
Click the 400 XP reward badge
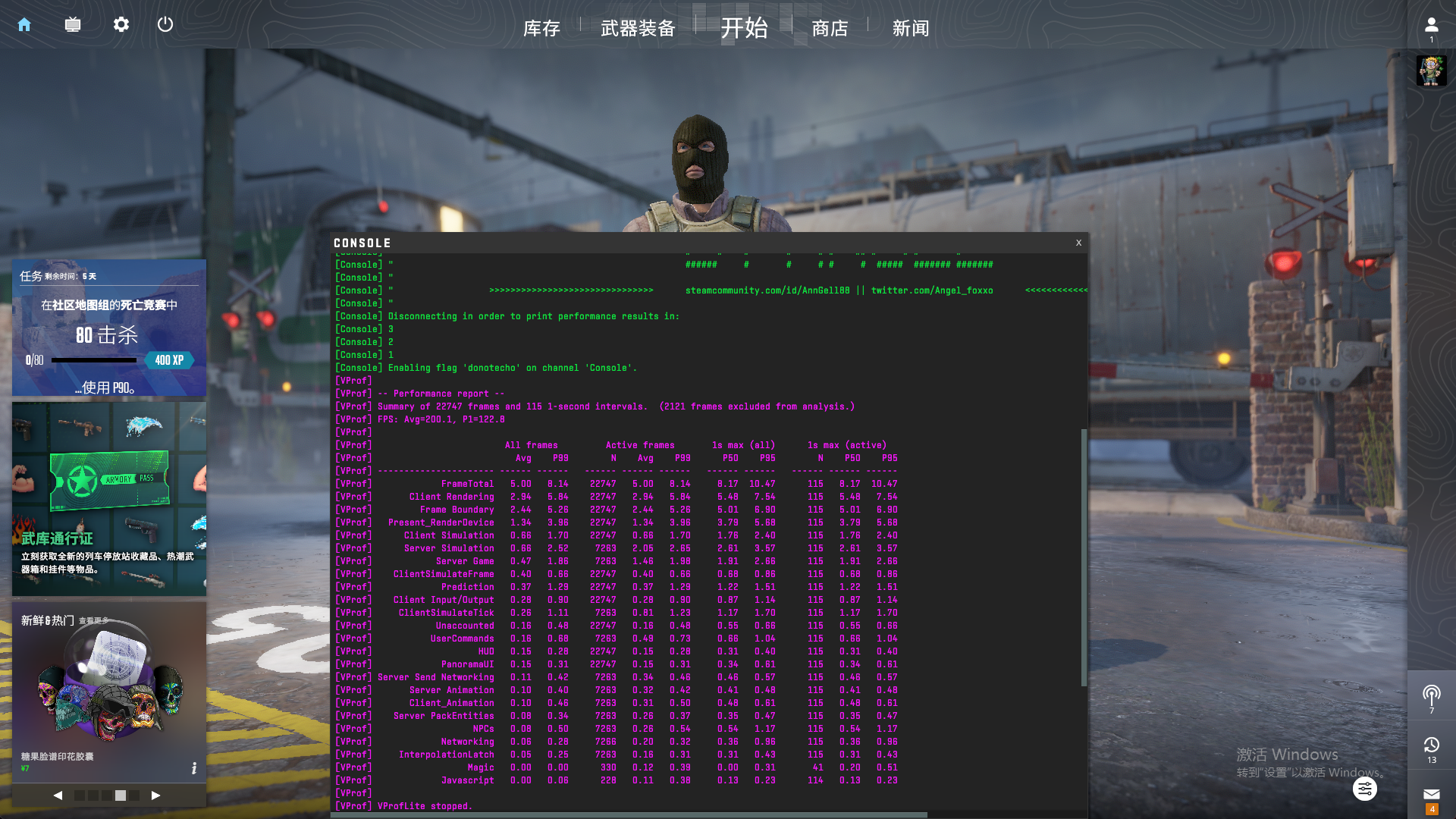169,360
